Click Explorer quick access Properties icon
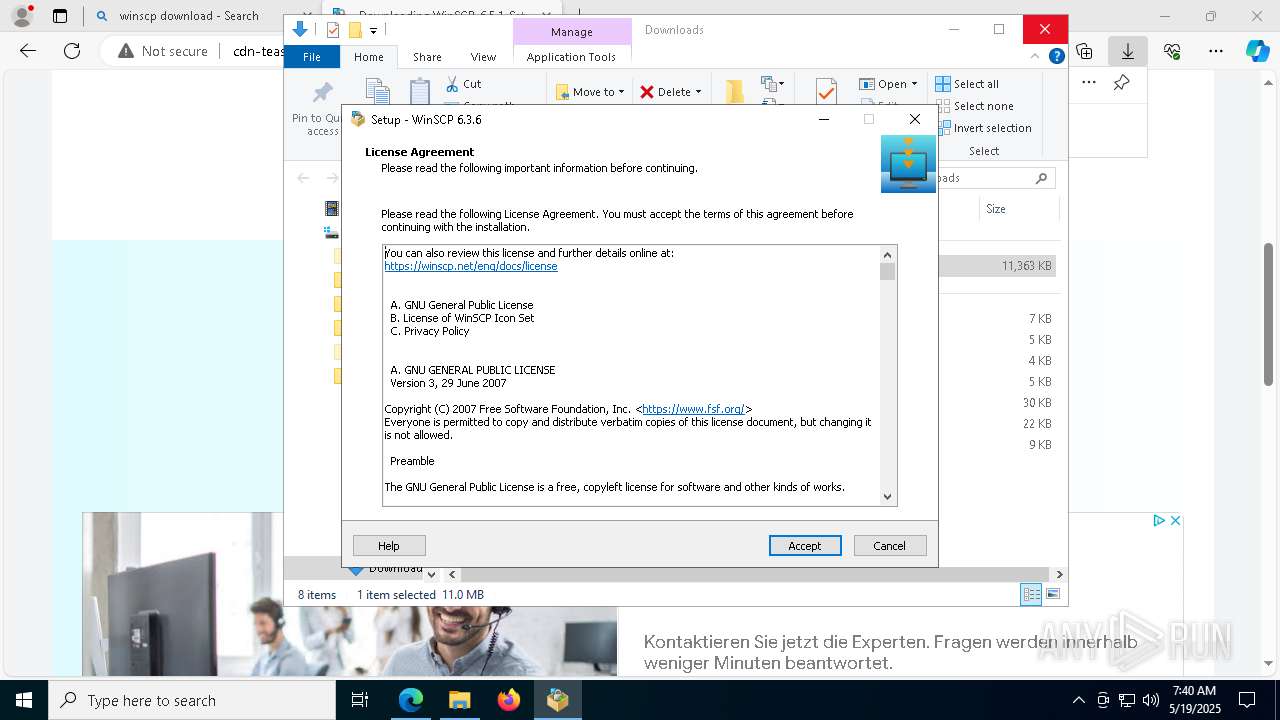1280x720 pixels. 333,30
